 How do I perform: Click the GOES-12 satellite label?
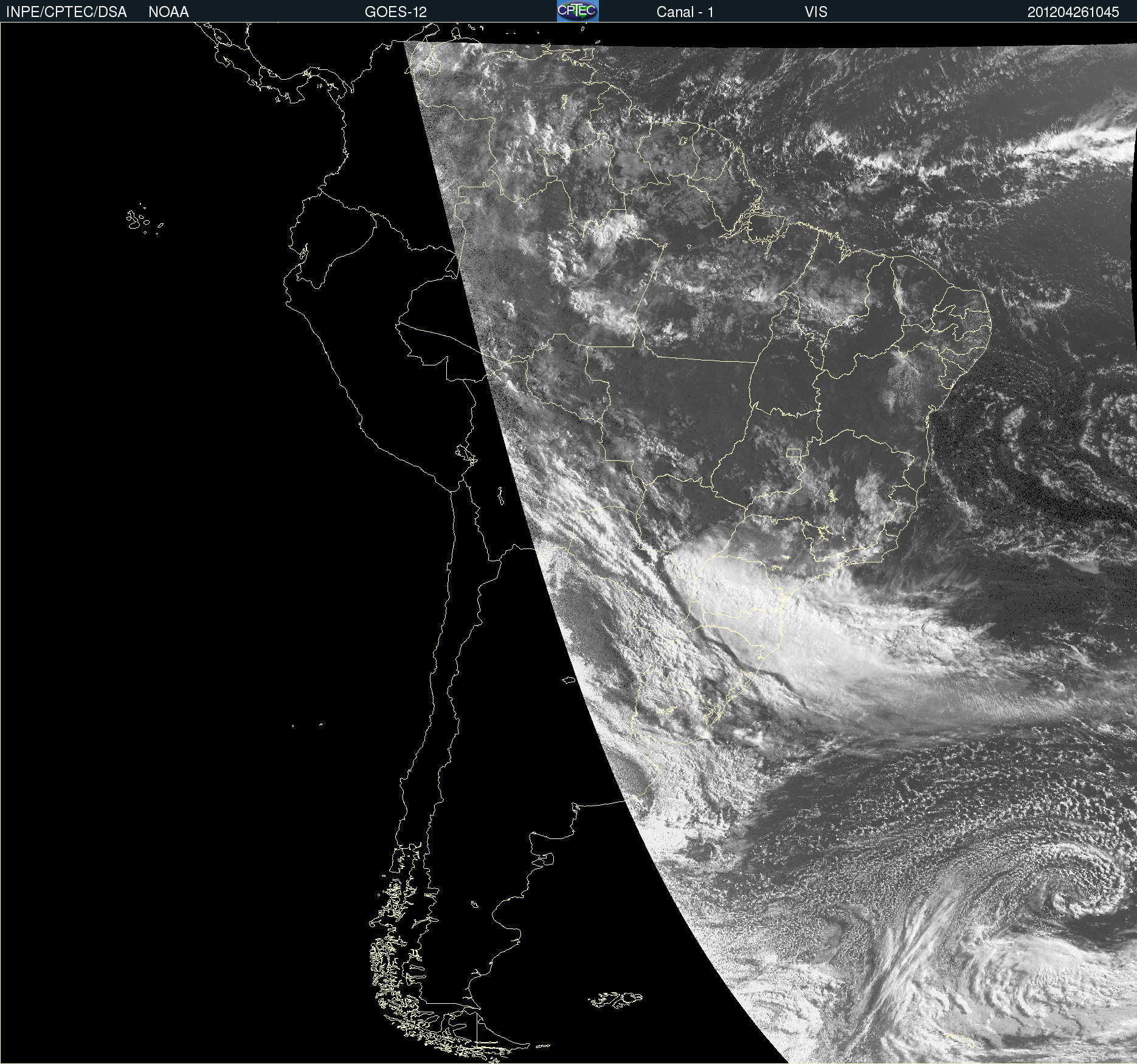[396, 12]
